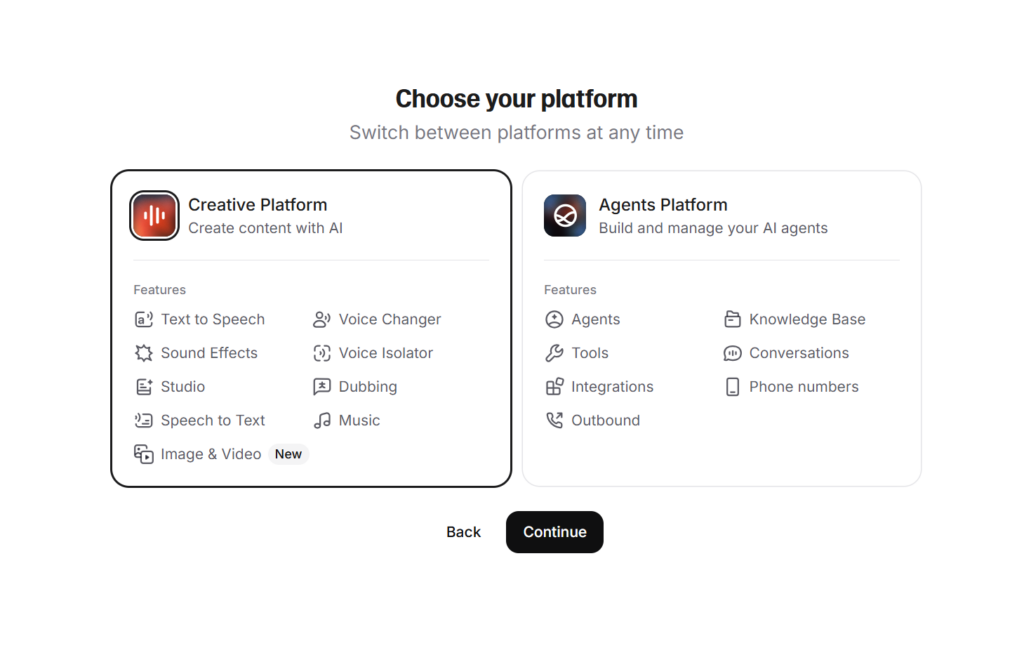Viewport: 1024px width, 655px height.
Task: Click the Integrations icon
Action: point(554,387)
